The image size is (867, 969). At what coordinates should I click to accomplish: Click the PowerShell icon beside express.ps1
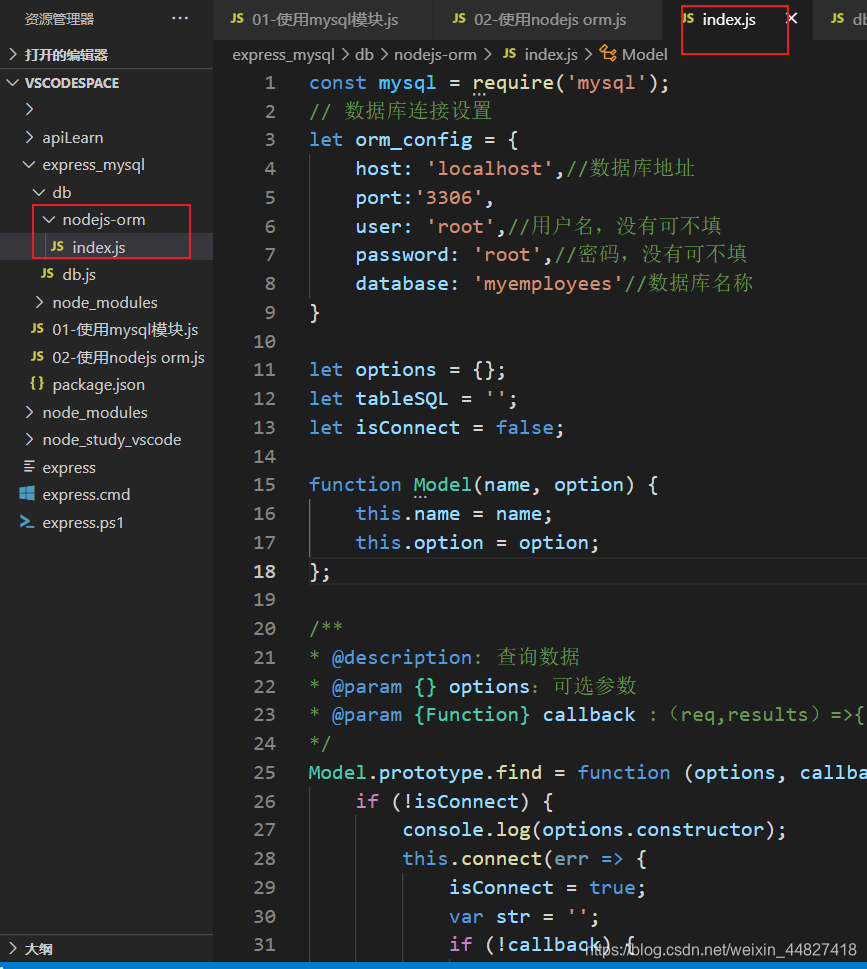click(x=27, y=522)
